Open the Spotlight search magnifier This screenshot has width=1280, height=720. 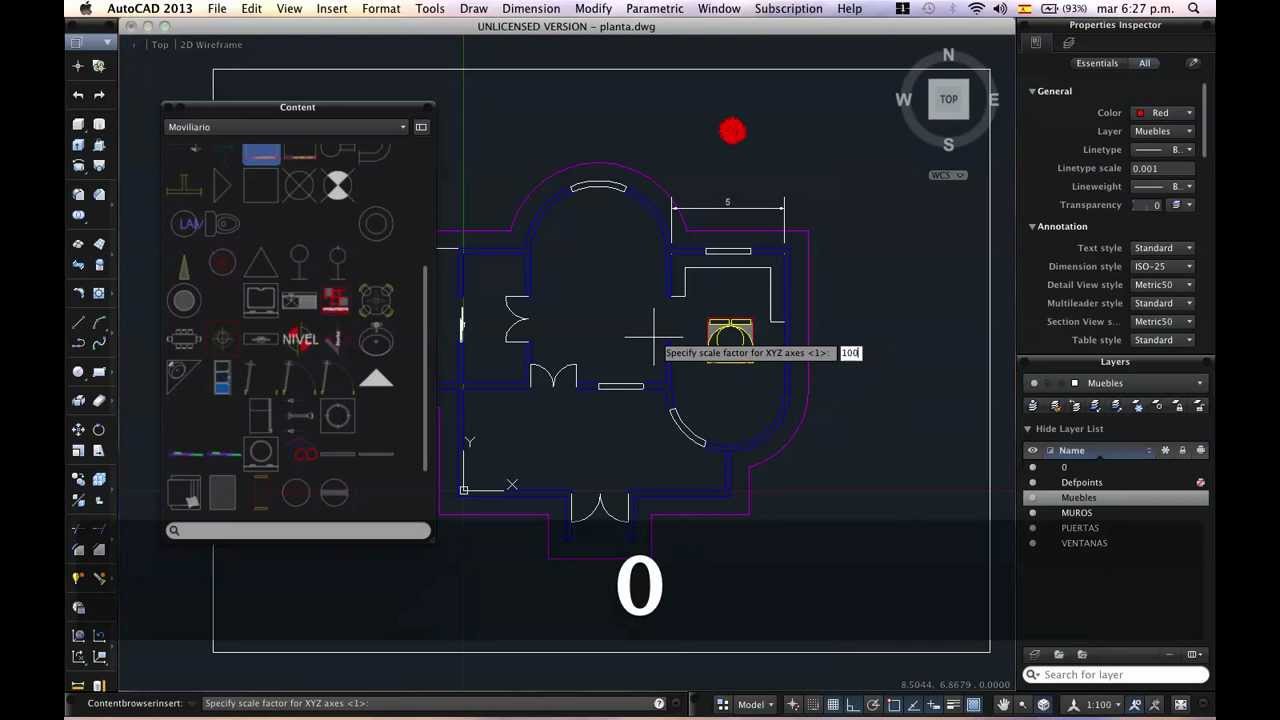[1194, 9]
